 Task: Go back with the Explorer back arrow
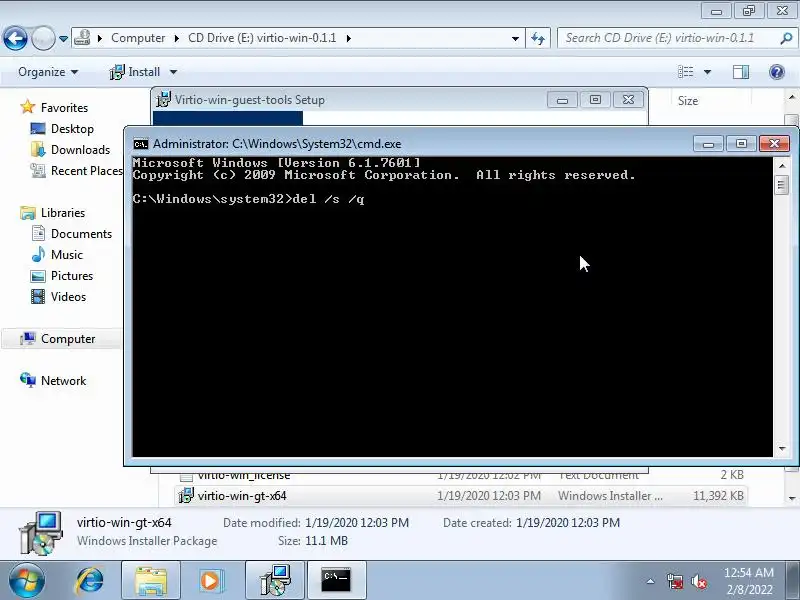(x=15, y=38)
